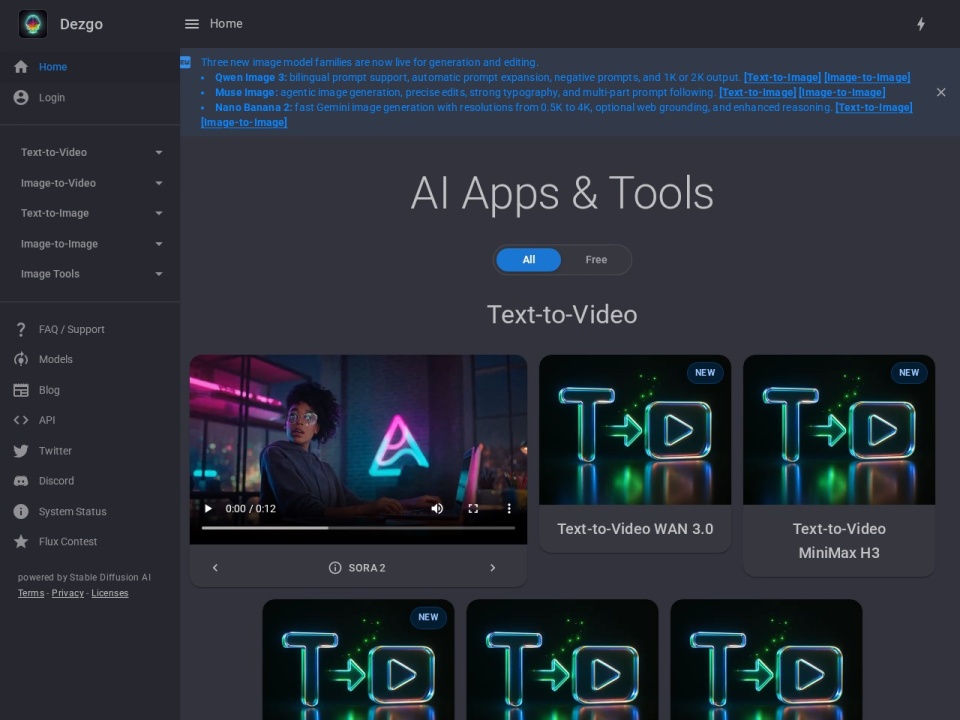This screenshot has height=720, width=960.
Task: Click the System Status info icon
Action: click(x=21, y=511)
